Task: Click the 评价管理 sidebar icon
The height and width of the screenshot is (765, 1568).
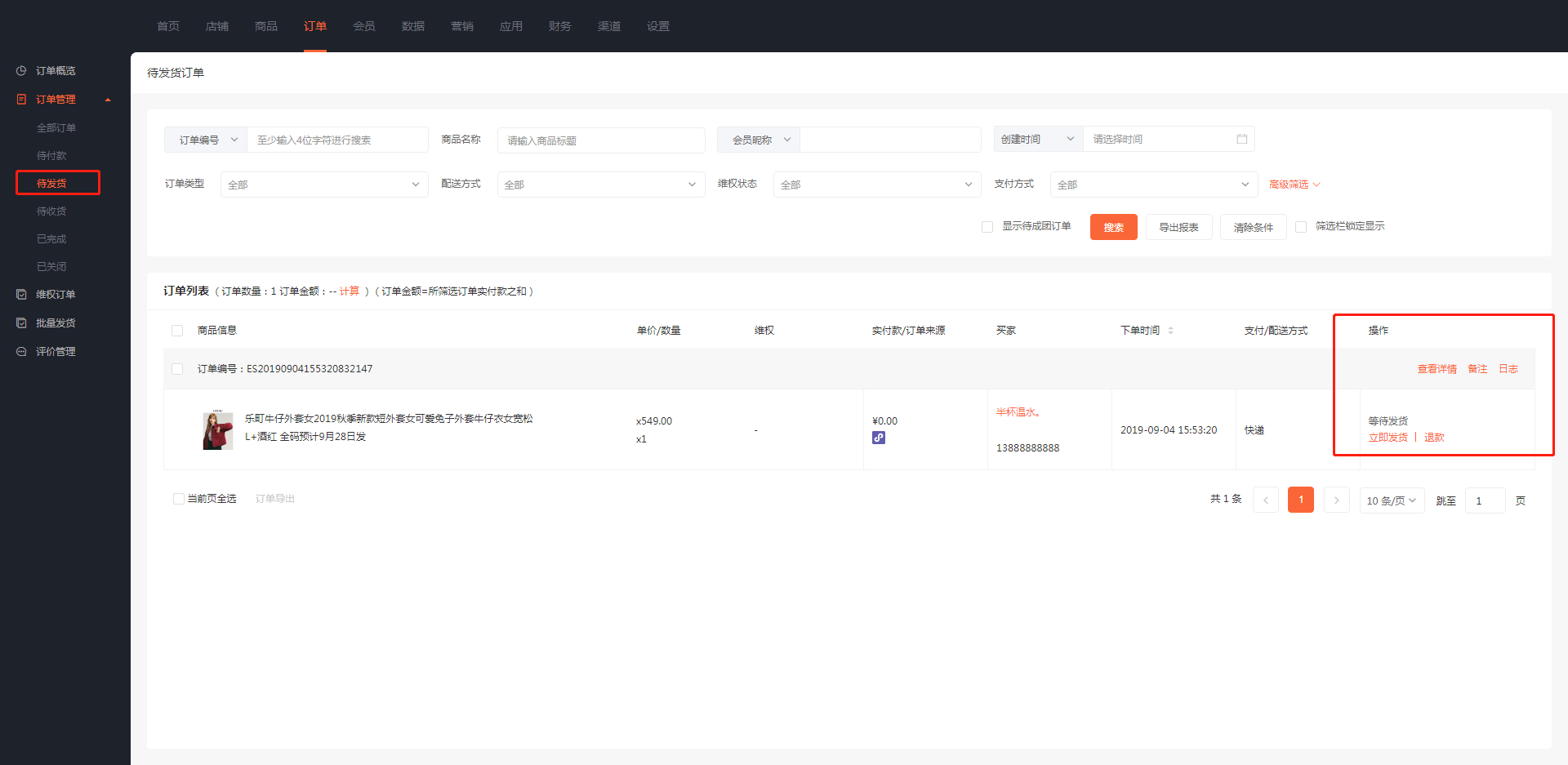Action: [21, 352]
